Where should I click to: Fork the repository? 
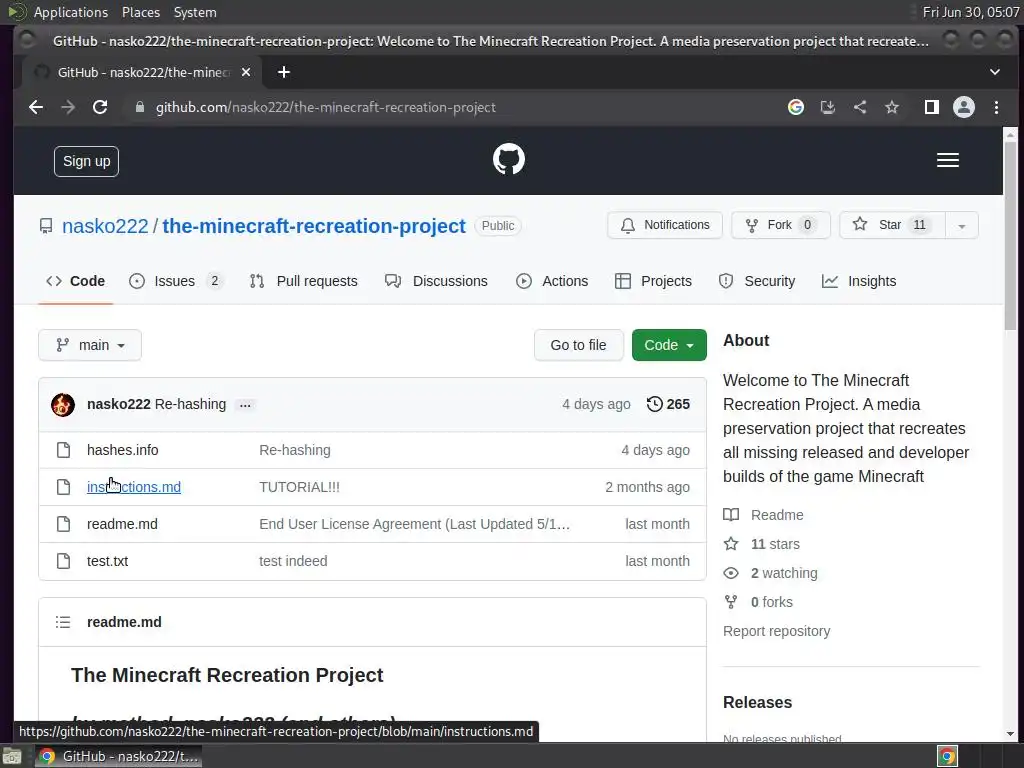point(780,225)
